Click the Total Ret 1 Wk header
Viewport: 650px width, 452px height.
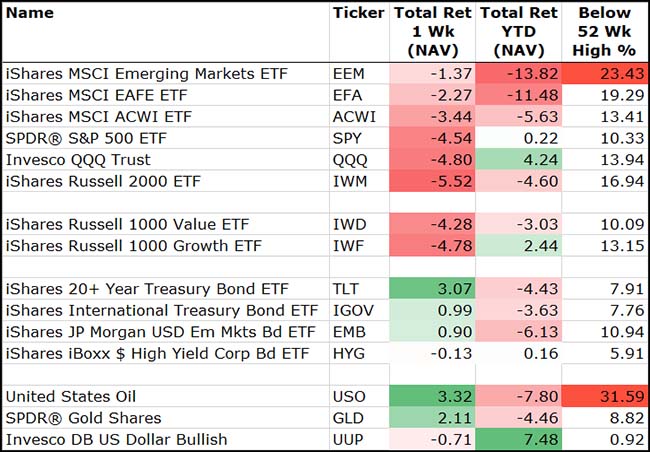[432, 30]
